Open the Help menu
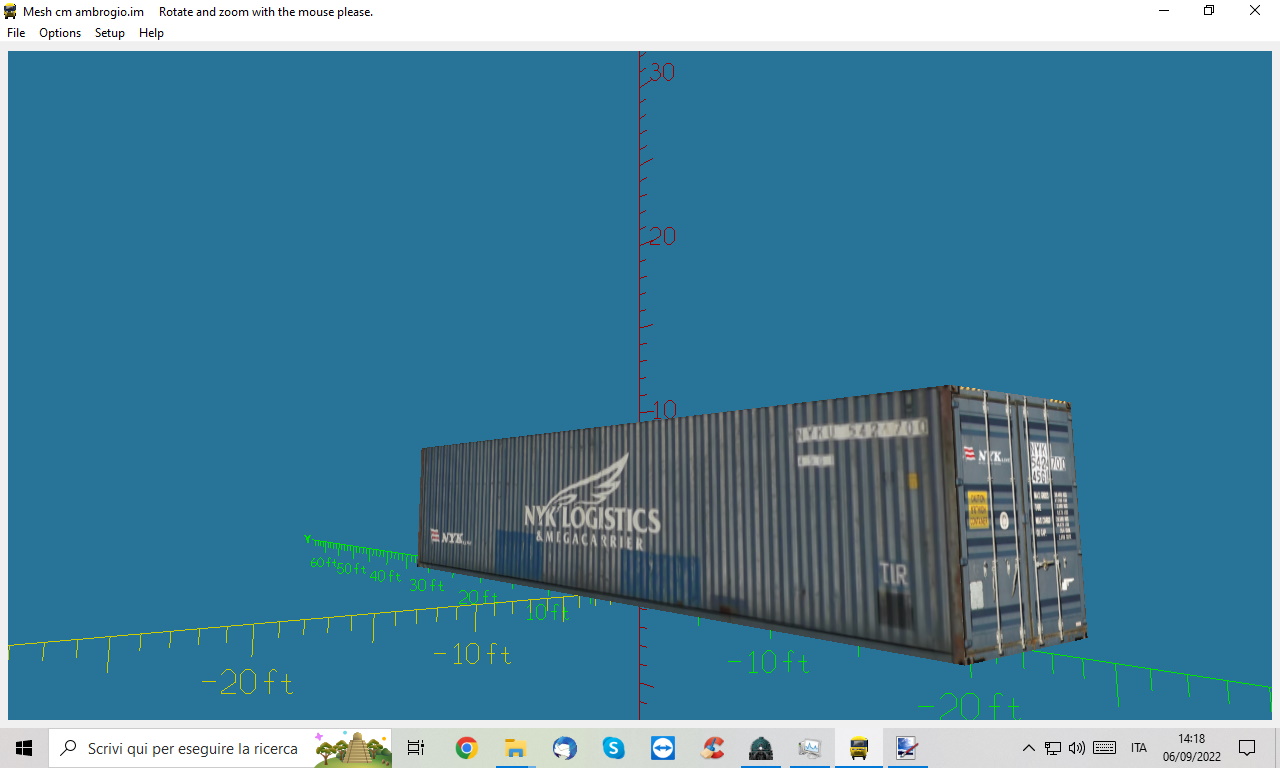 151,33
